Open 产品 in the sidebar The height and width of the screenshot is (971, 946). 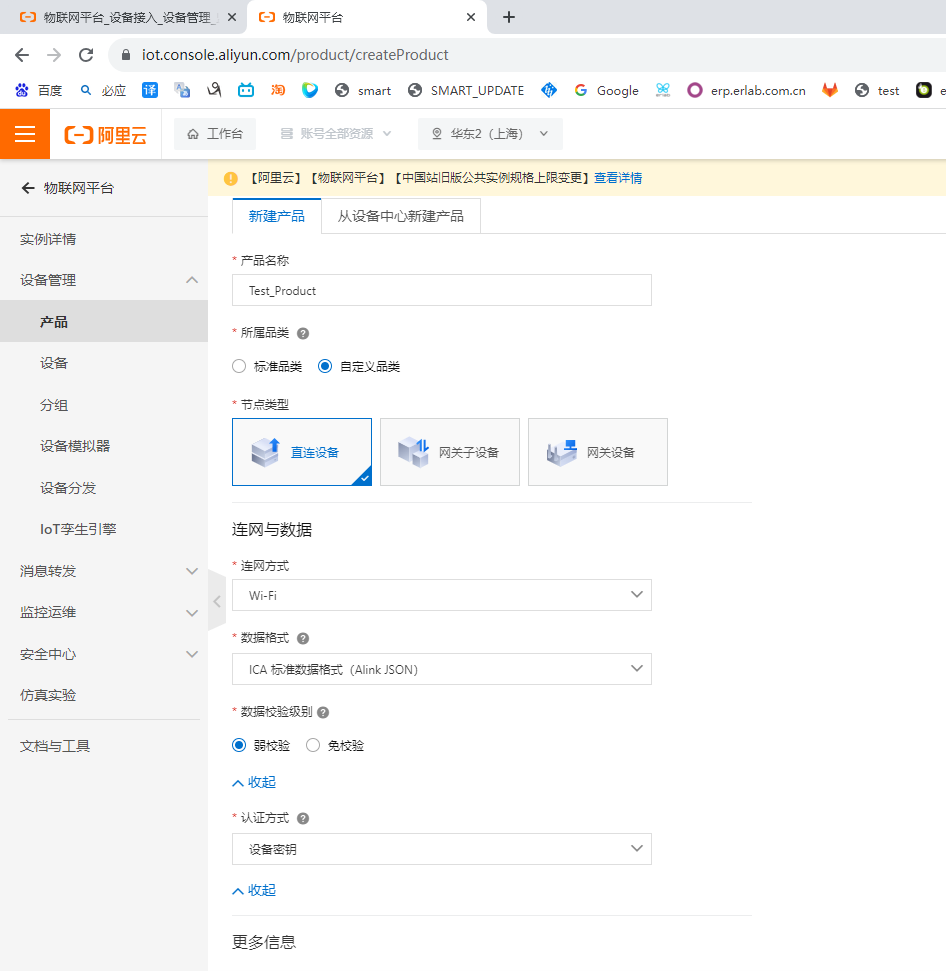[x=104, y=321]
